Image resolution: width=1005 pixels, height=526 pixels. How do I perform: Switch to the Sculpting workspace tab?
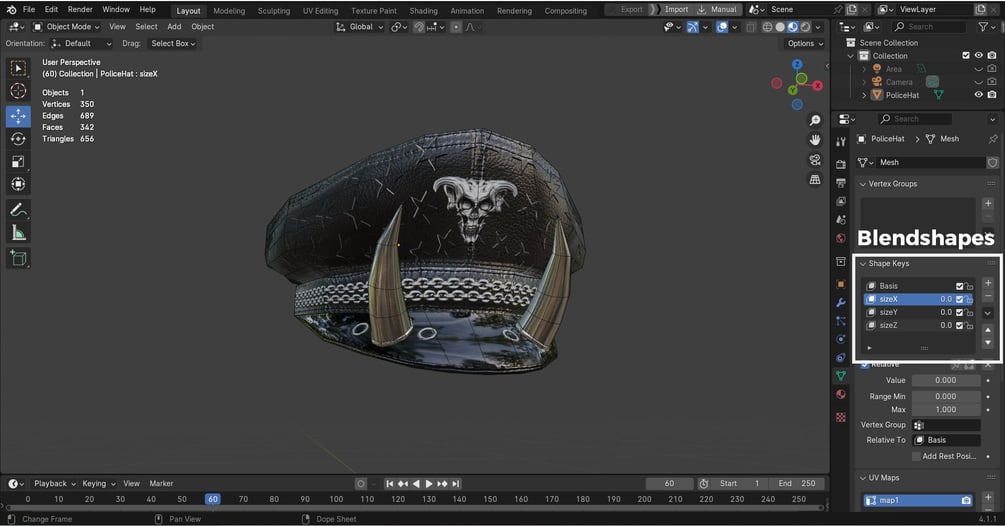[x=274, y=11]
